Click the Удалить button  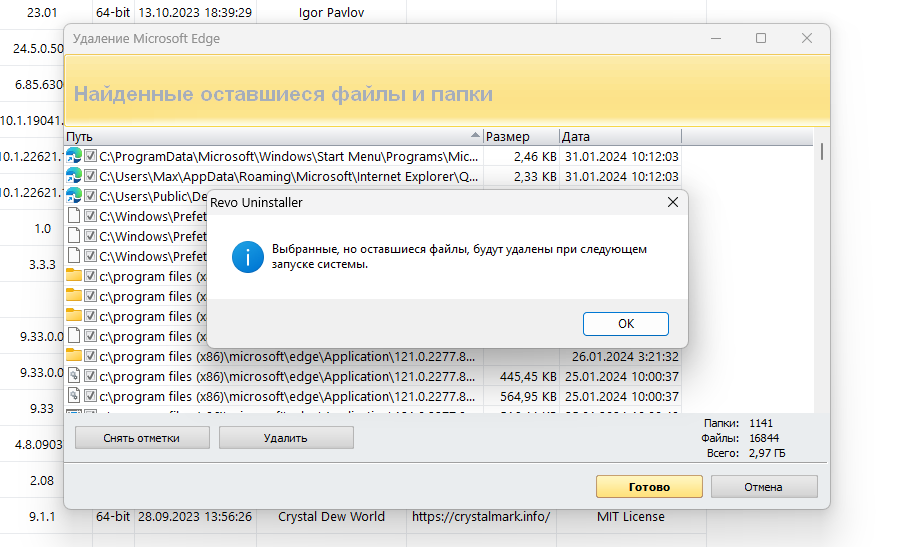(x=286, y=438)
